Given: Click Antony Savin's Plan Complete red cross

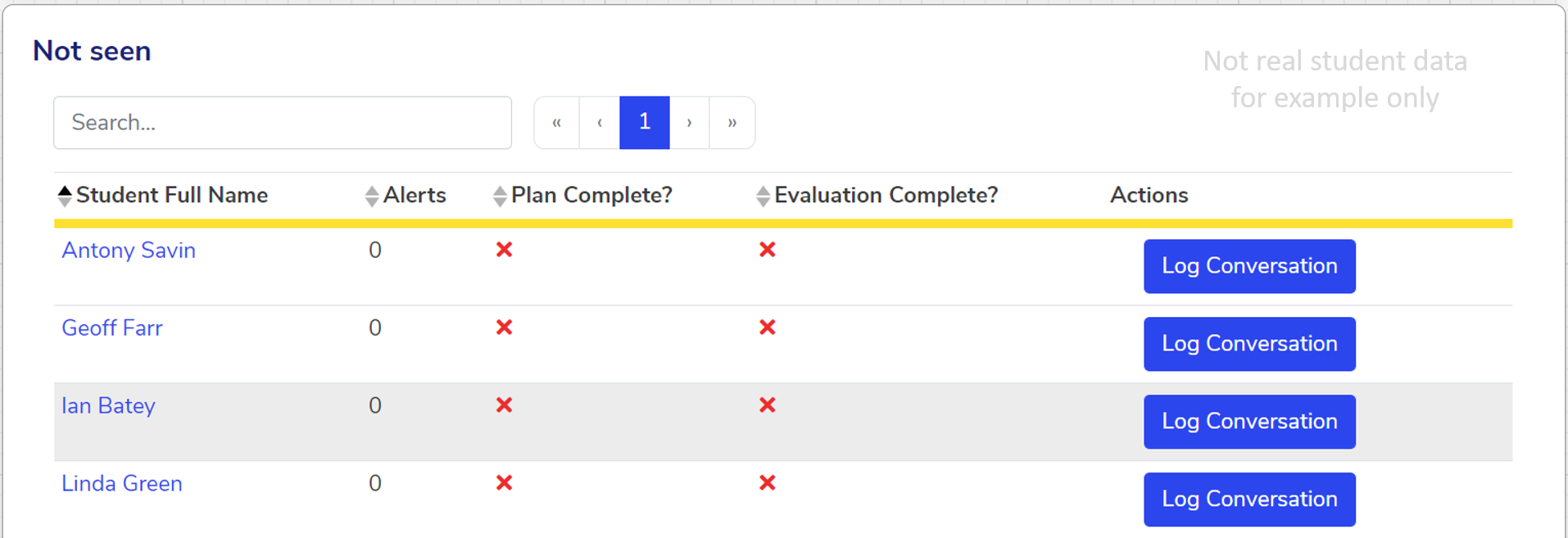Looking at the screenshot, I should 504,250.
